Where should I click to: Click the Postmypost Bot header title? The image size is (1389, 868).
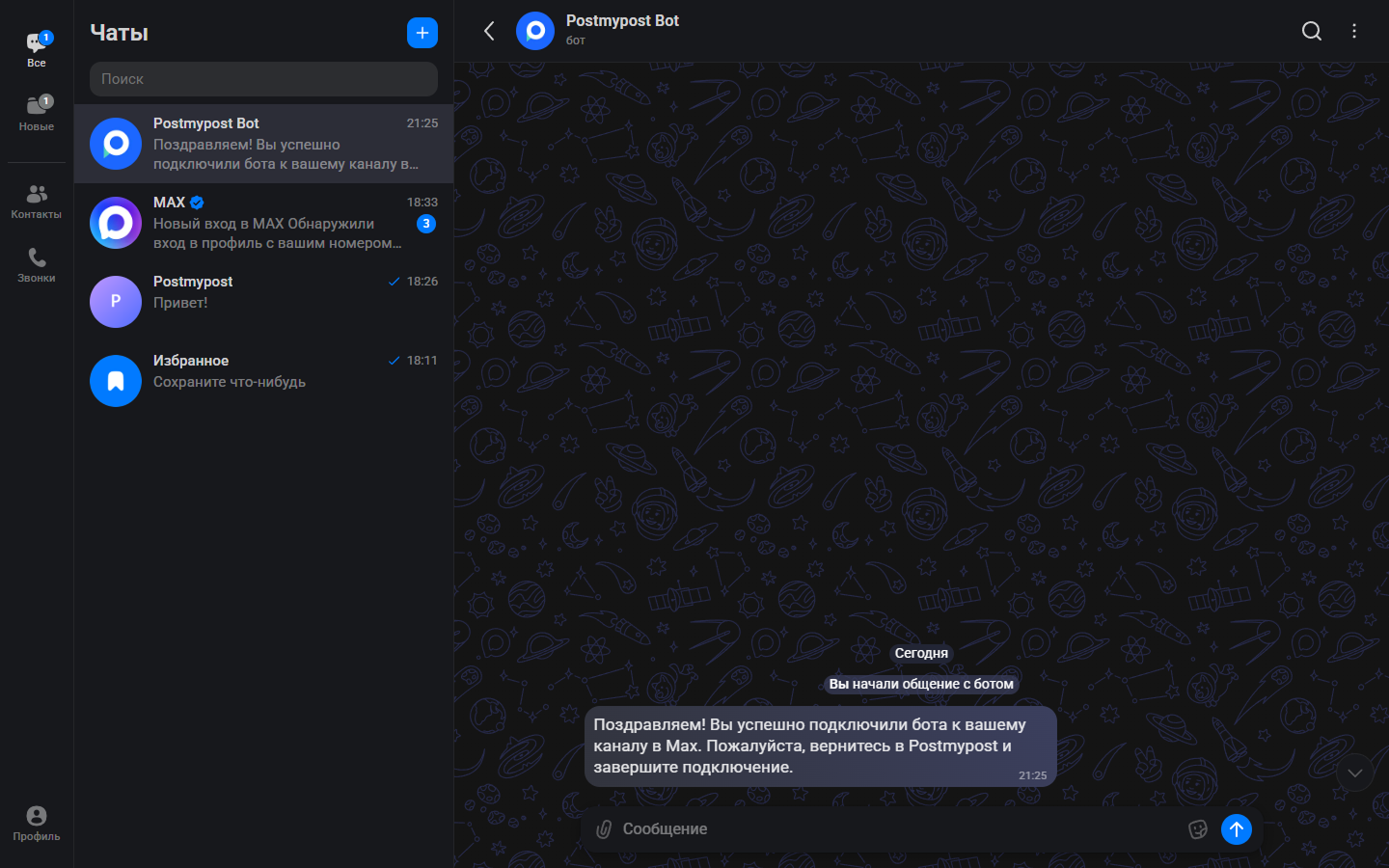(622, 21)
